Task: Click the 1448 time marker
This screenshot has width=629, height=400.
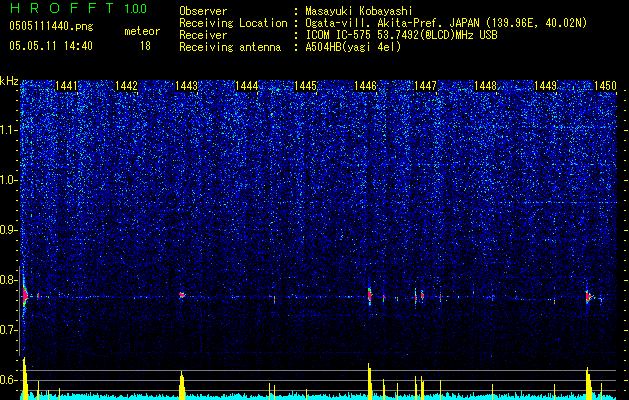Action: [x=485, y=86]
